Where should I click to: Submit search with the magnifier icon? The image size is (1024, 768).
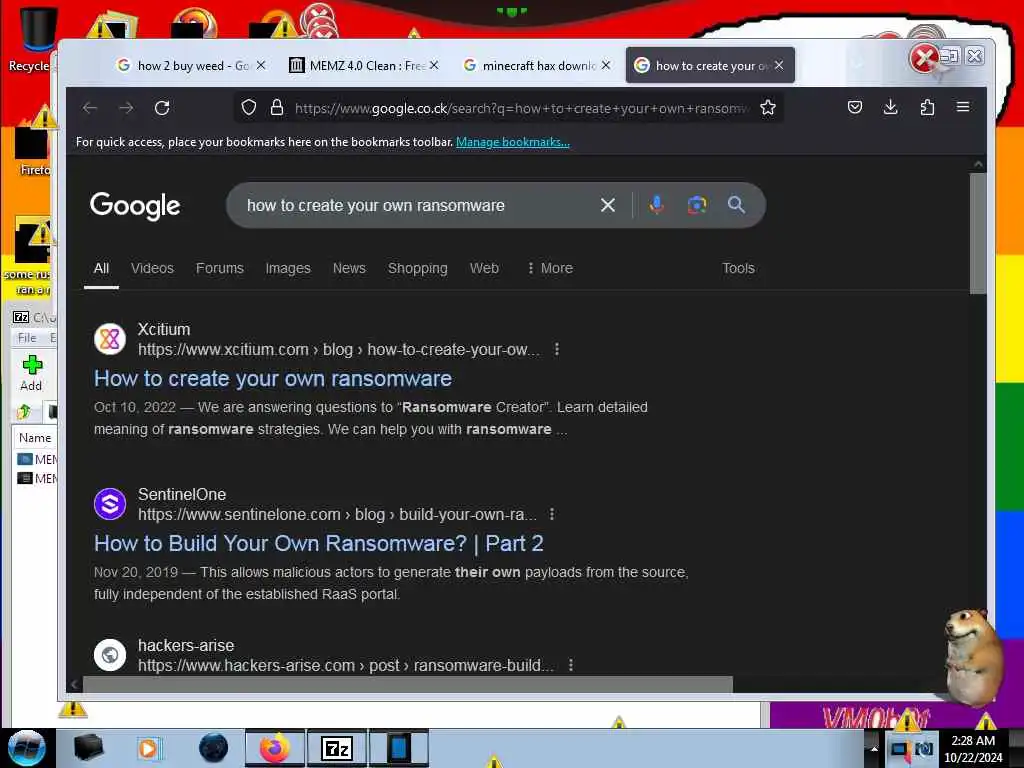pyautogui.click(x=736, y=205)
